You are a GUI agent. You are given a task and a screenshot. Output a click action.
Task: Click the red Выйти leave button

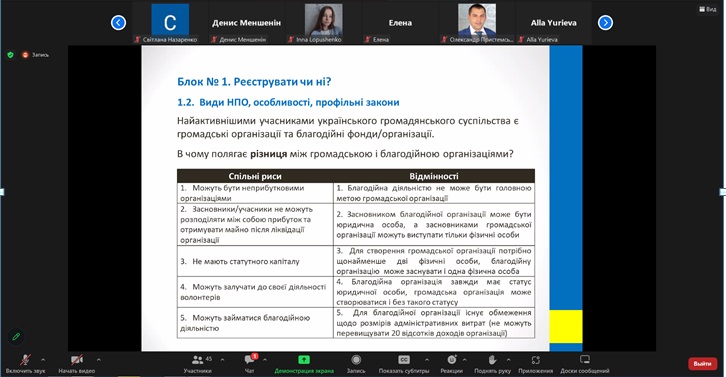click(702, 364)
